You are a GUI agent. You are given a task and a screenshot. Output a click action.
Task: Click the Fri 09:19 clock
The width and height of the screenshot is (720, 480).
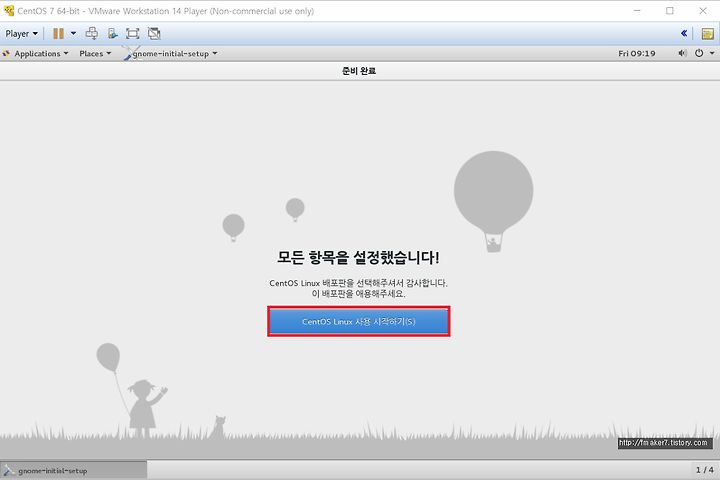click(636, 54)
